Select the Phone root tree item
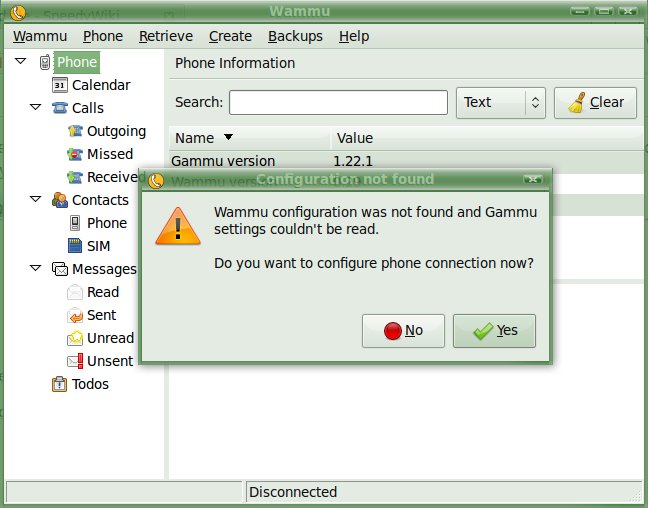The height and width of the screenshot is (508, 648). (77, 62)
